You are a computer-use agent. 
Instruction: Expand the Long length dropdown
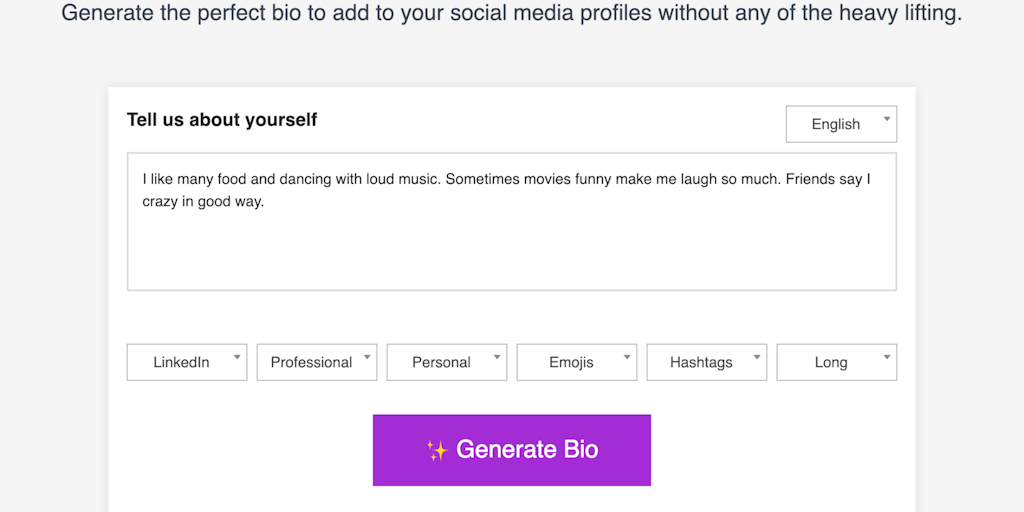pyautogui.click(x=831, y=362)
